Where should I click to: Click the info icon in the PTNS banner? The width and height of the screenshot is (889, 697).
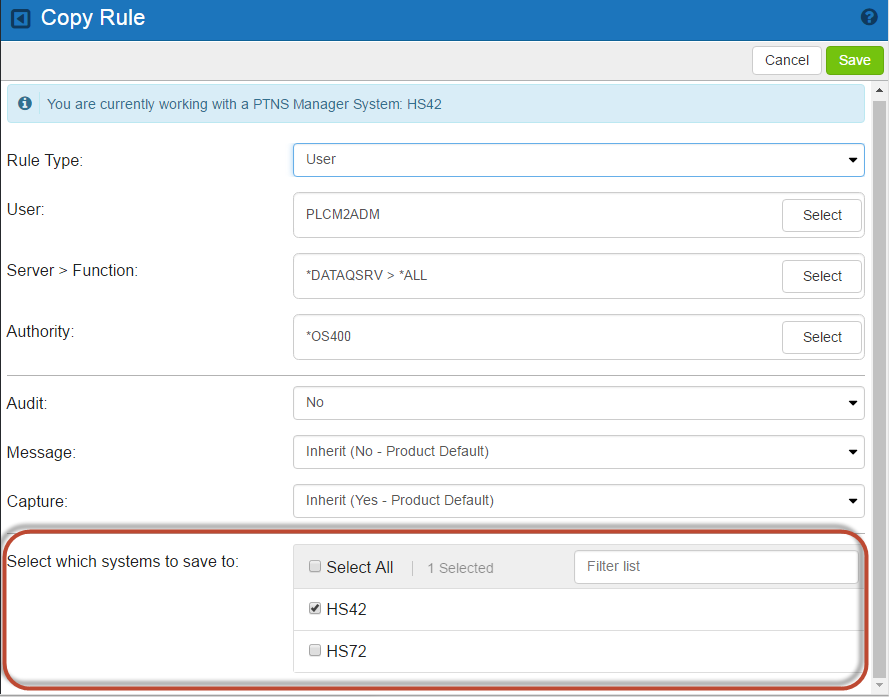coord(25,103)
